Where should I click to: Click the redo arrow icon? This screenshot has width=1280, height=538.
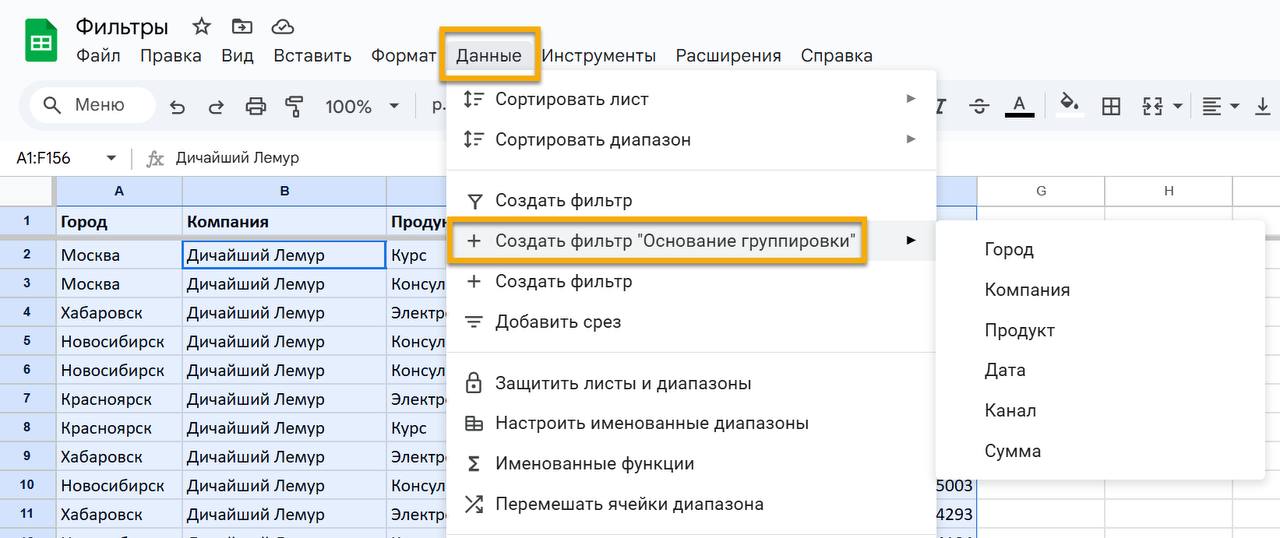(216, 106)
